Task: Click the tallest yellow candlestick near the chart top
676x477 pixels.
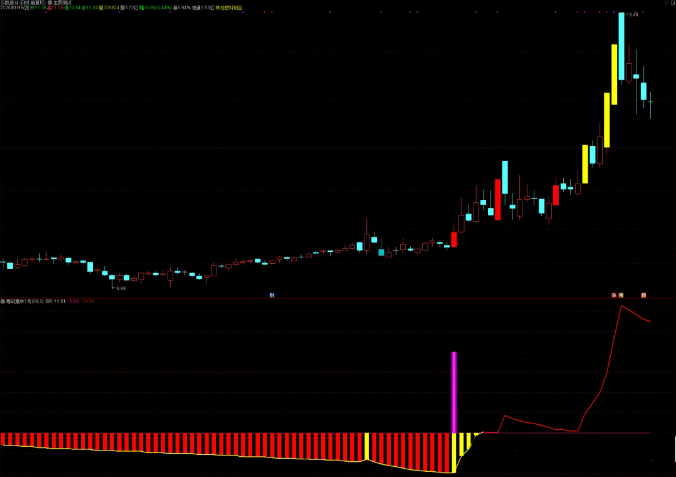Action: pyautogui.click(x=614, y=74)
